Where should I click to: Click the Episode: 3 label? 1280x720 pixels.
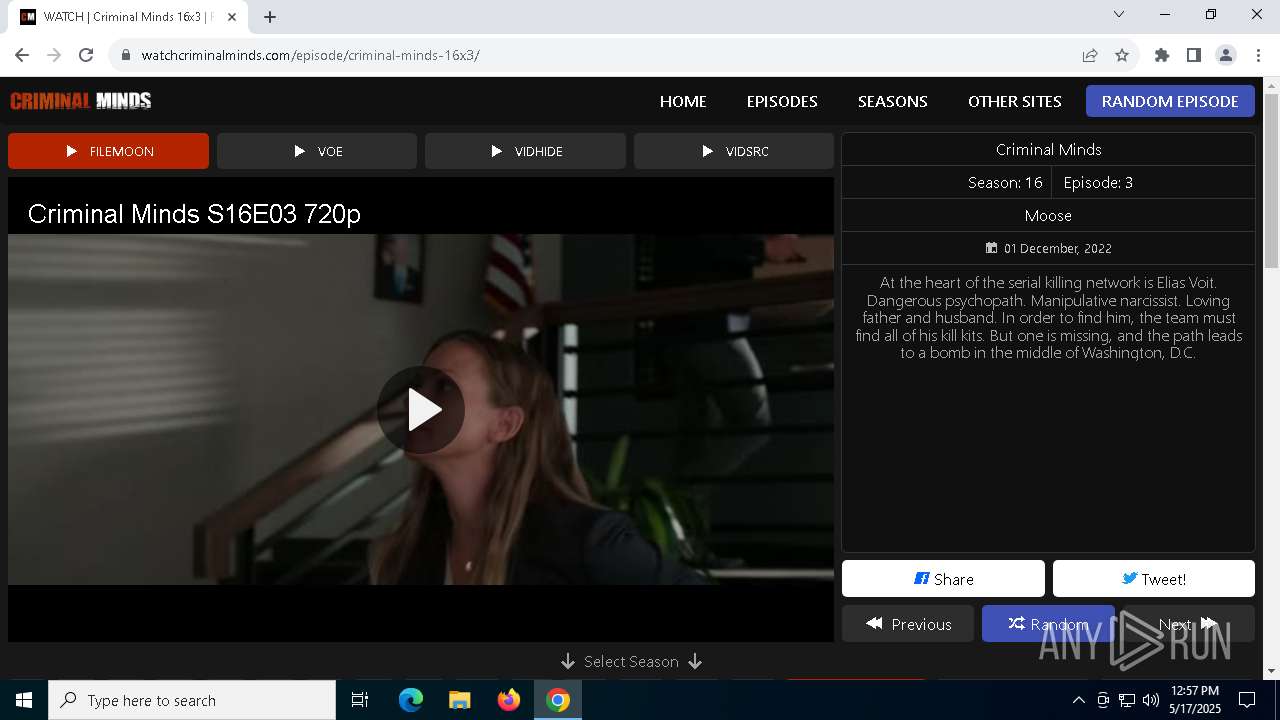click(x=1098, y=182)
